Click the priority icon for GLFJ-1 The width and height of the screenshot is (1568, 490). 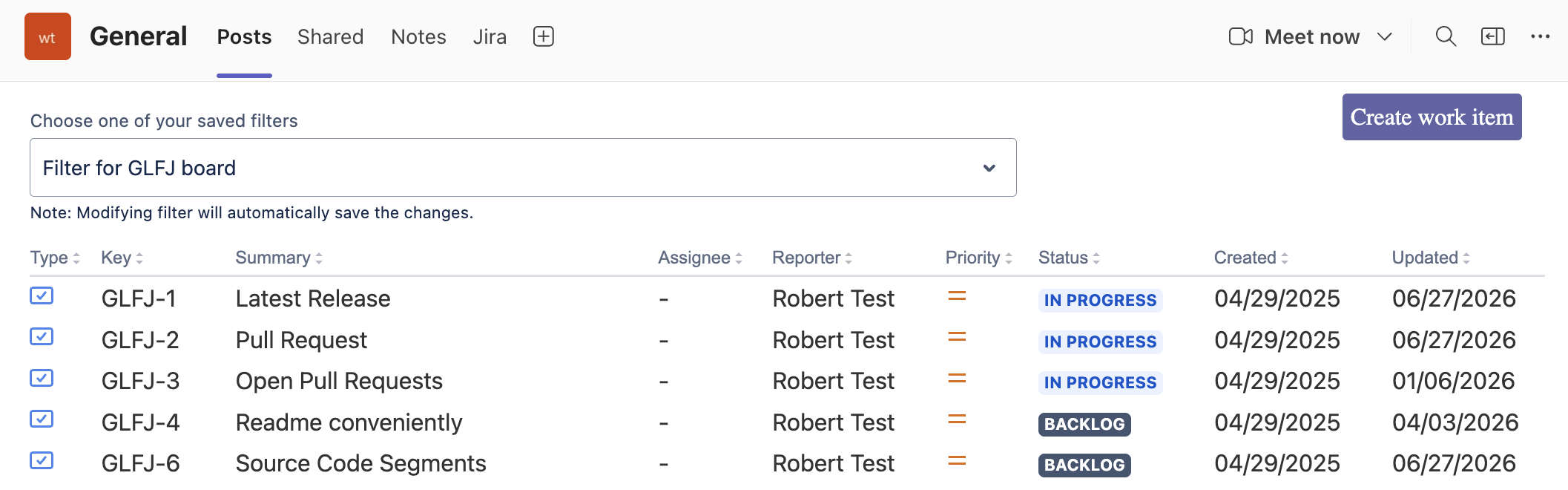click(957, 296)
